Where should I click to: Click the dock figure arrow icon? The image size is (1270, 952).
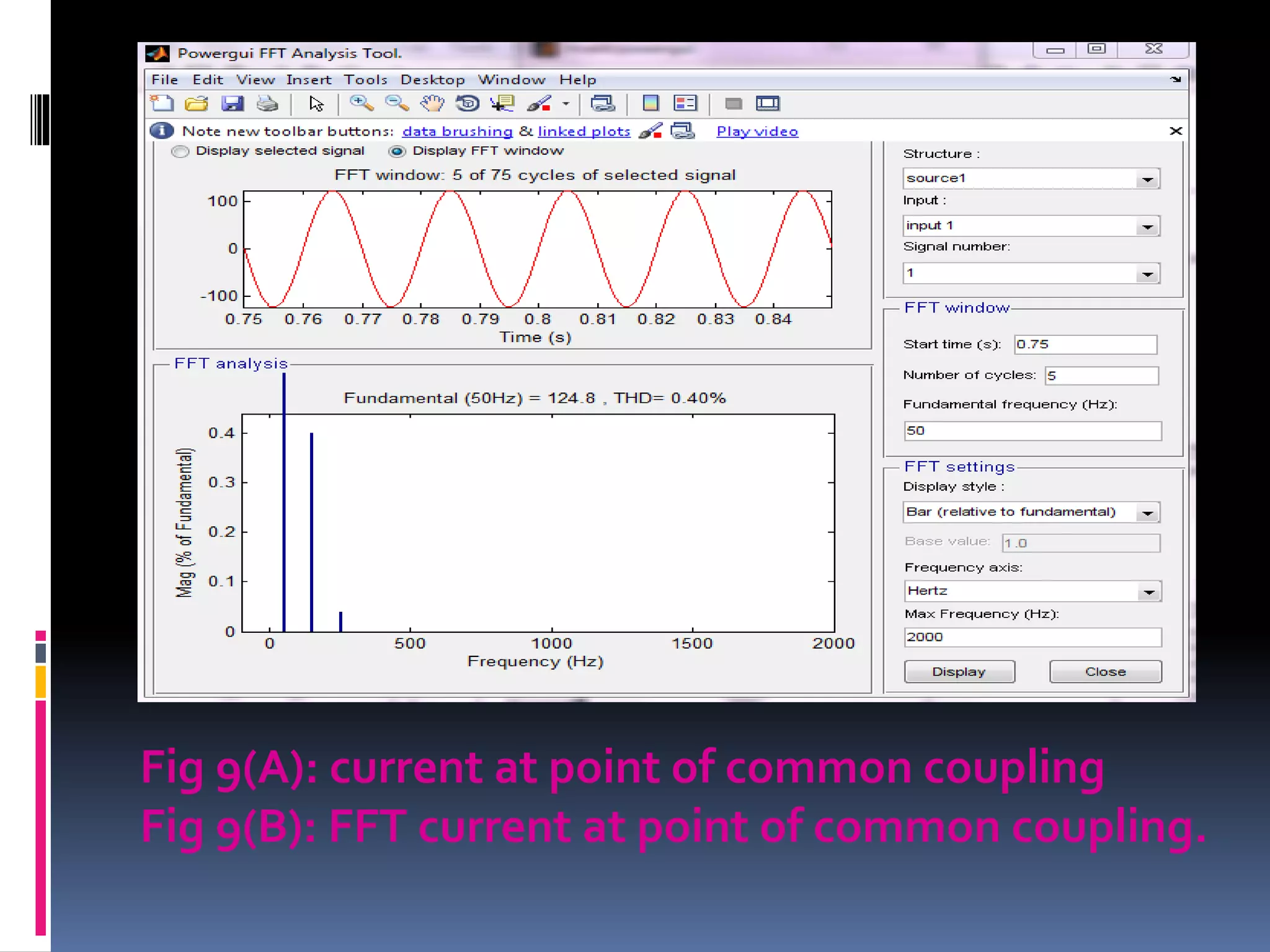tap(1175, 79)
